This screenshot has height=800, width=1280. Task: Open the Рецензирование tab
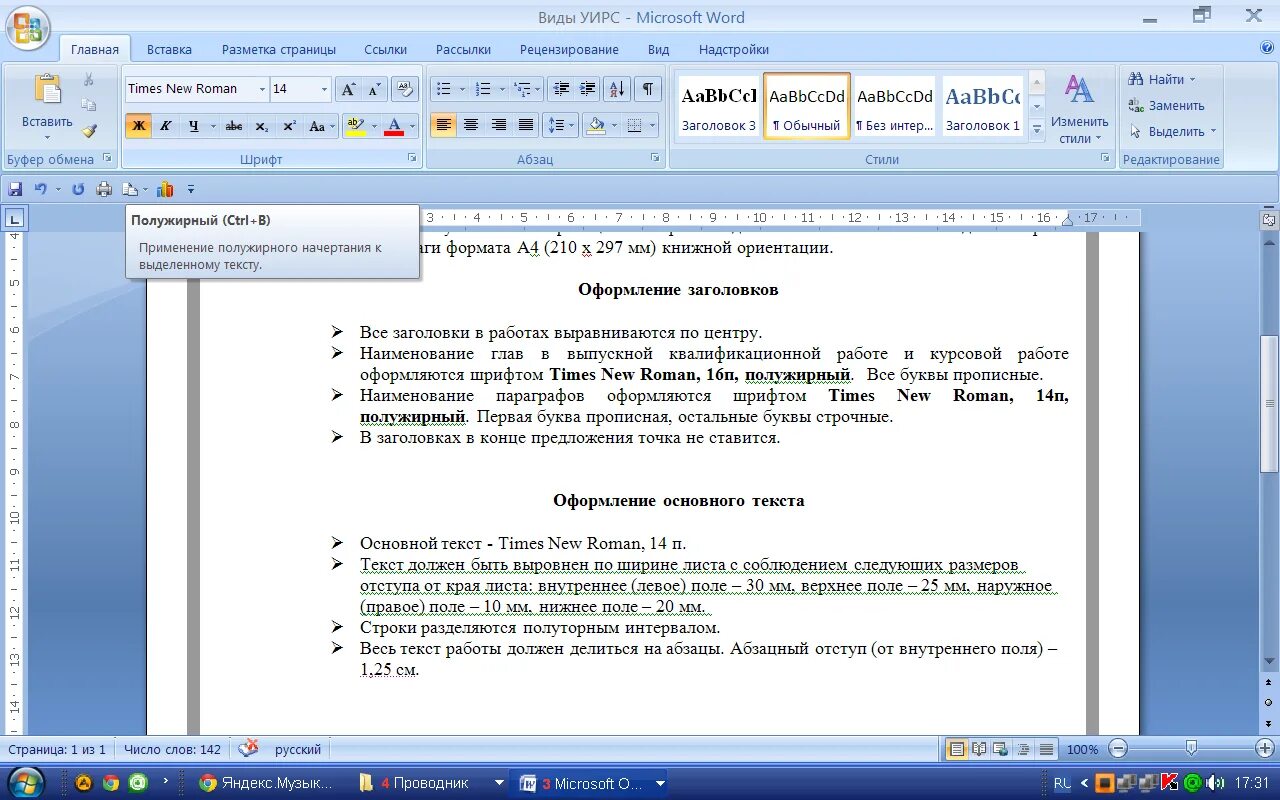coord(569,49)
